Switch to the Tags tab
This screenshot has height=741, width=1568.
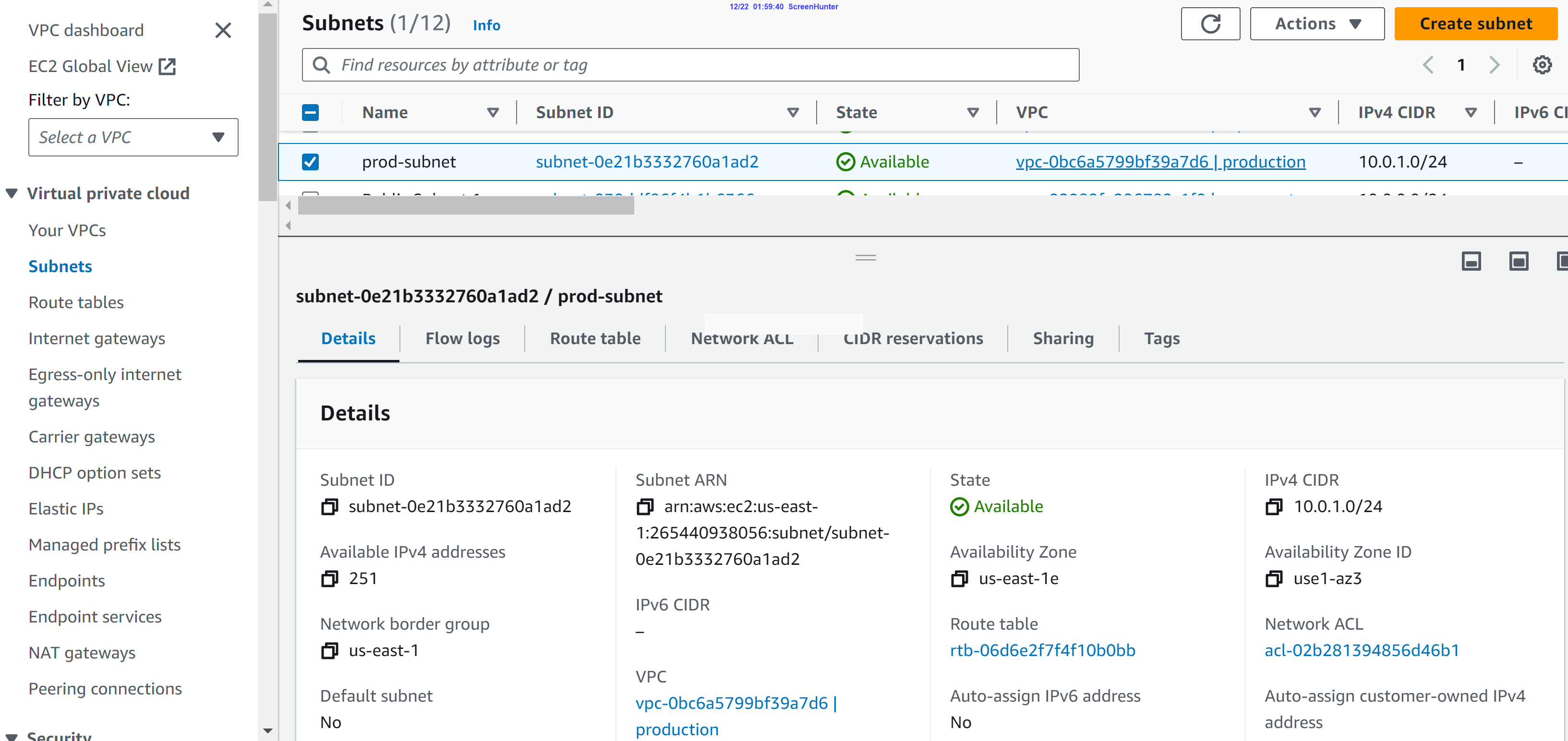pyautogui.click(x=1161, y=338)
